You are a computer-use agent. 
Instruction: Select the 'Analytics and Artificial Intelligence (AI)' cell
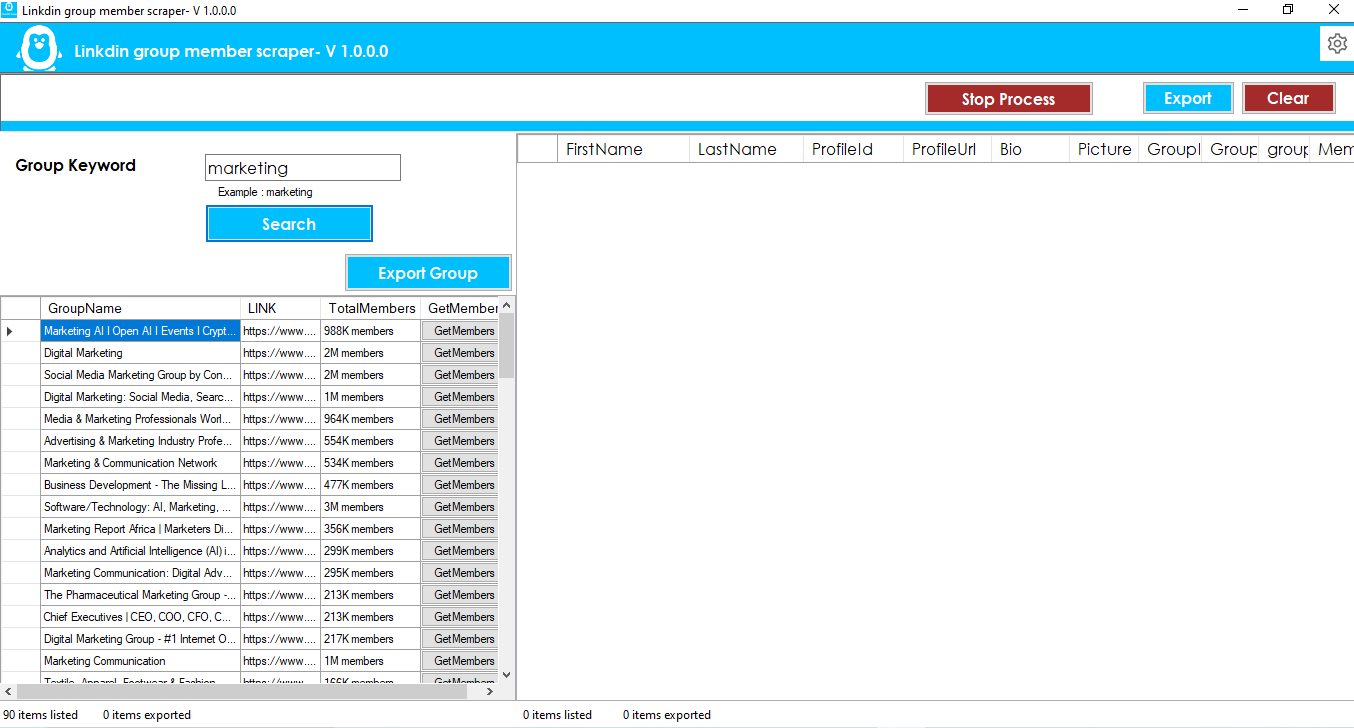pyautogui.click(x=140, y=551)
